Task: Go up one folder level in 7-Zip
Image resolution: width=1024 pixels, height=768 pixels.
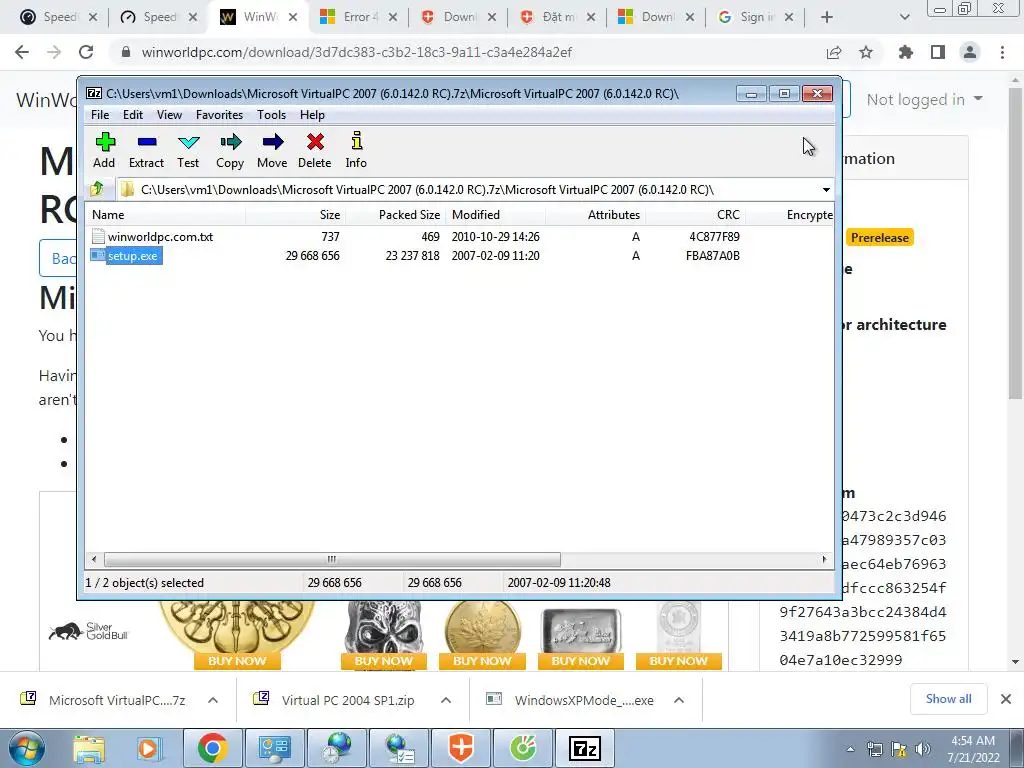Action: [x=97, y=189]
